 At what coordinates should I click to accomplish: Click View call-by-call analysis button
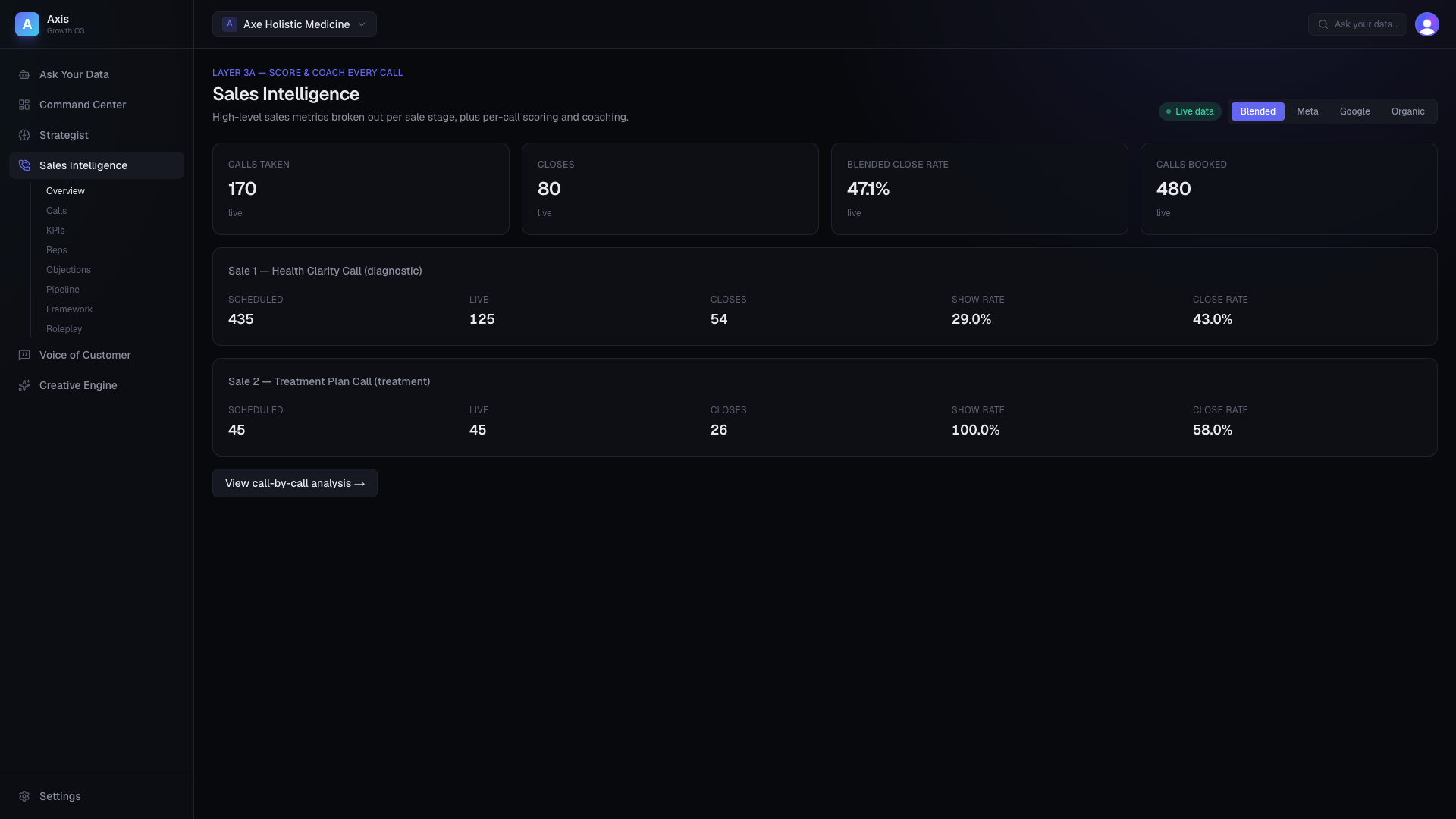pos(295,483)
